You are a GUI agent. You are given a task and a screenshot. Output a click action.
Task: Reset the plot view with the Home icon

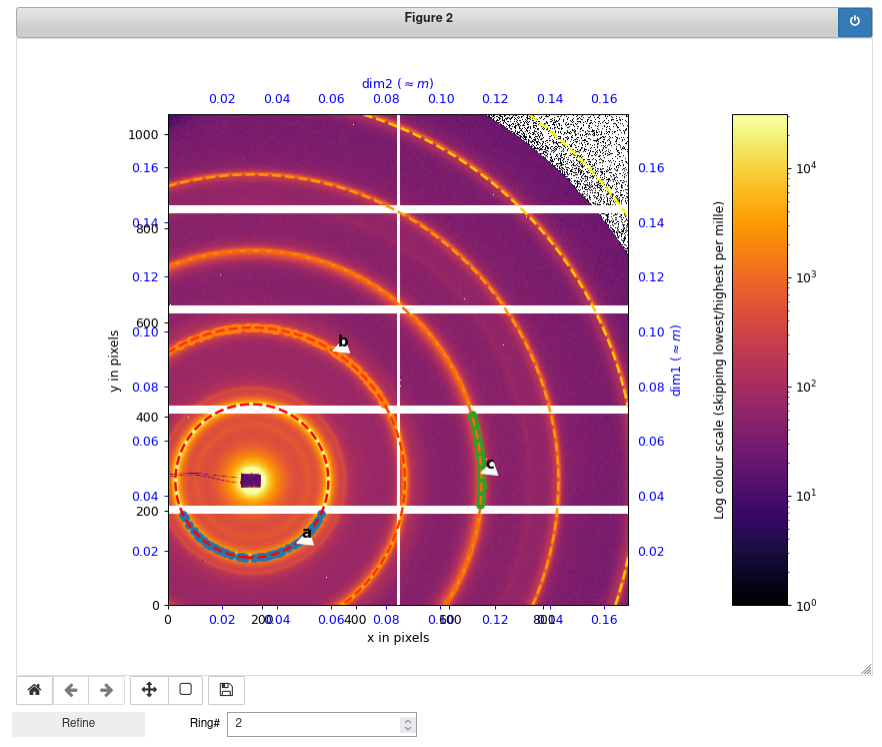click(x=34, y=690)
